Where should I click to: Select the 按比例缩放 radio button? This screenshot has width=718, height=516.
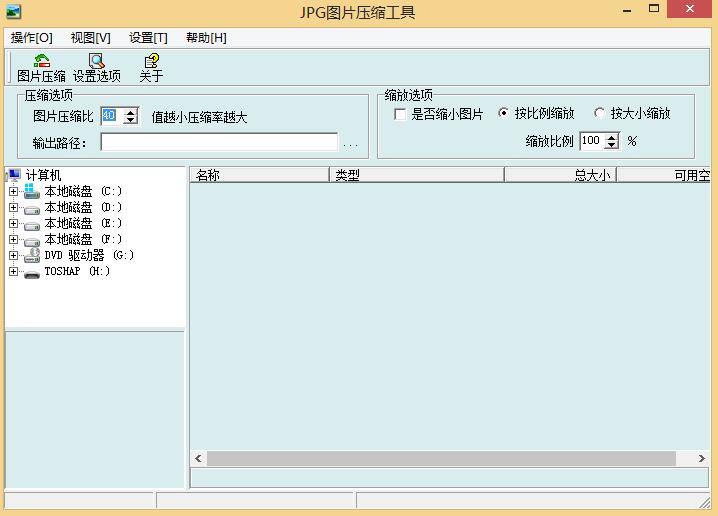pyautogui.click(x=503, y=113)
